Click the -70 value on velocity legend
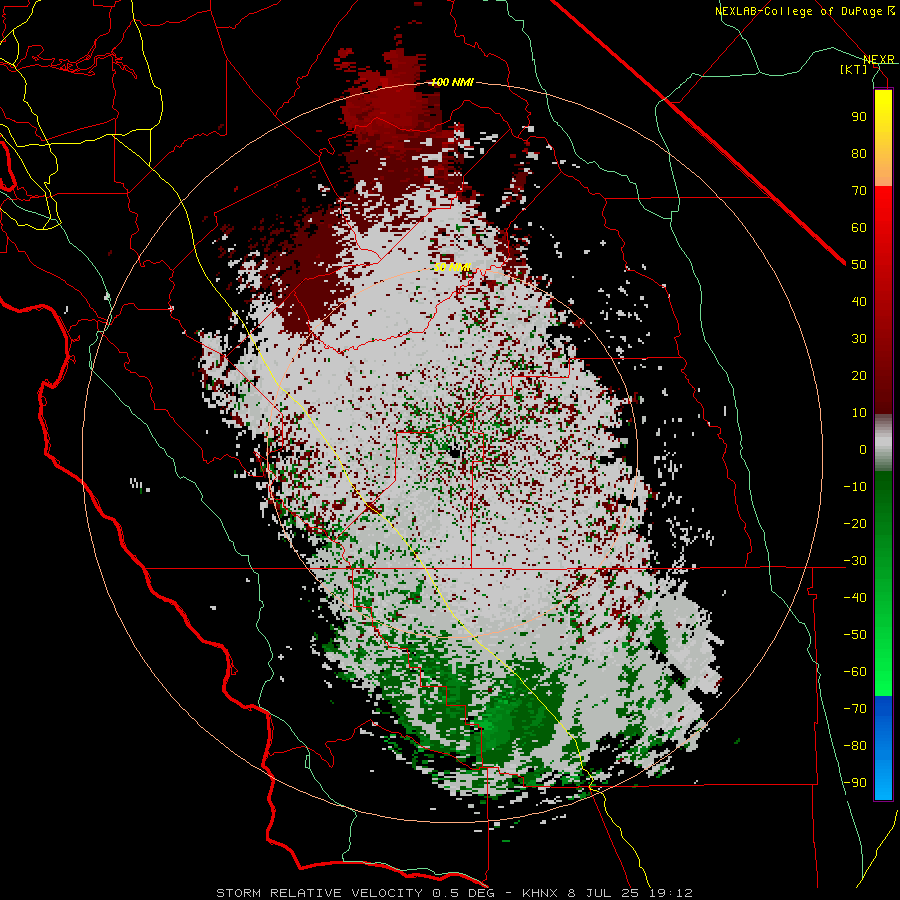The width and height of the screenshot is (900, 900). tap(855, 708)
